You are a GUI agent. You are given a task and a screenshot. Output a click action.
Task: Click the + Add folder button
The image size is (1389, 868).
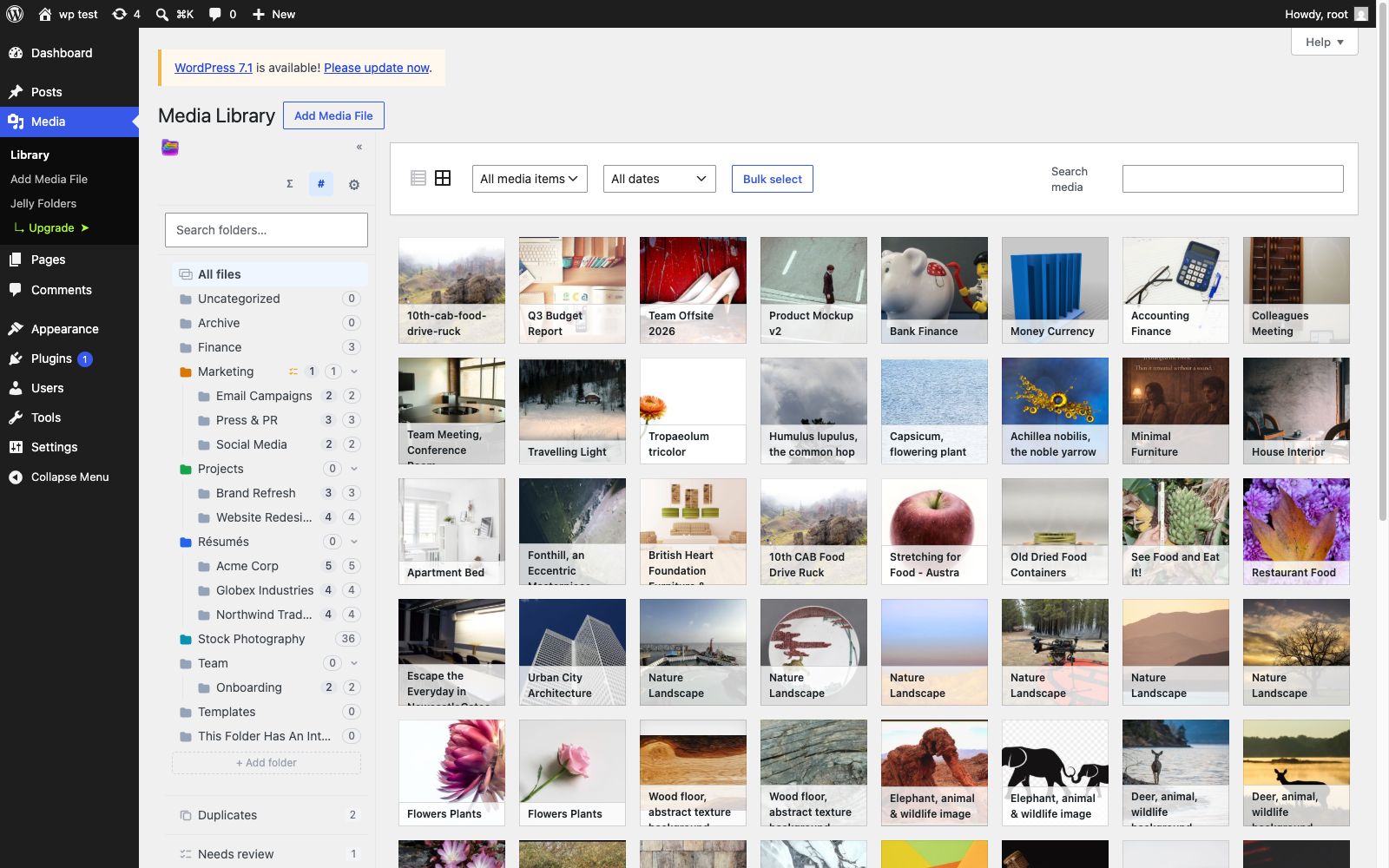(267, 763)
